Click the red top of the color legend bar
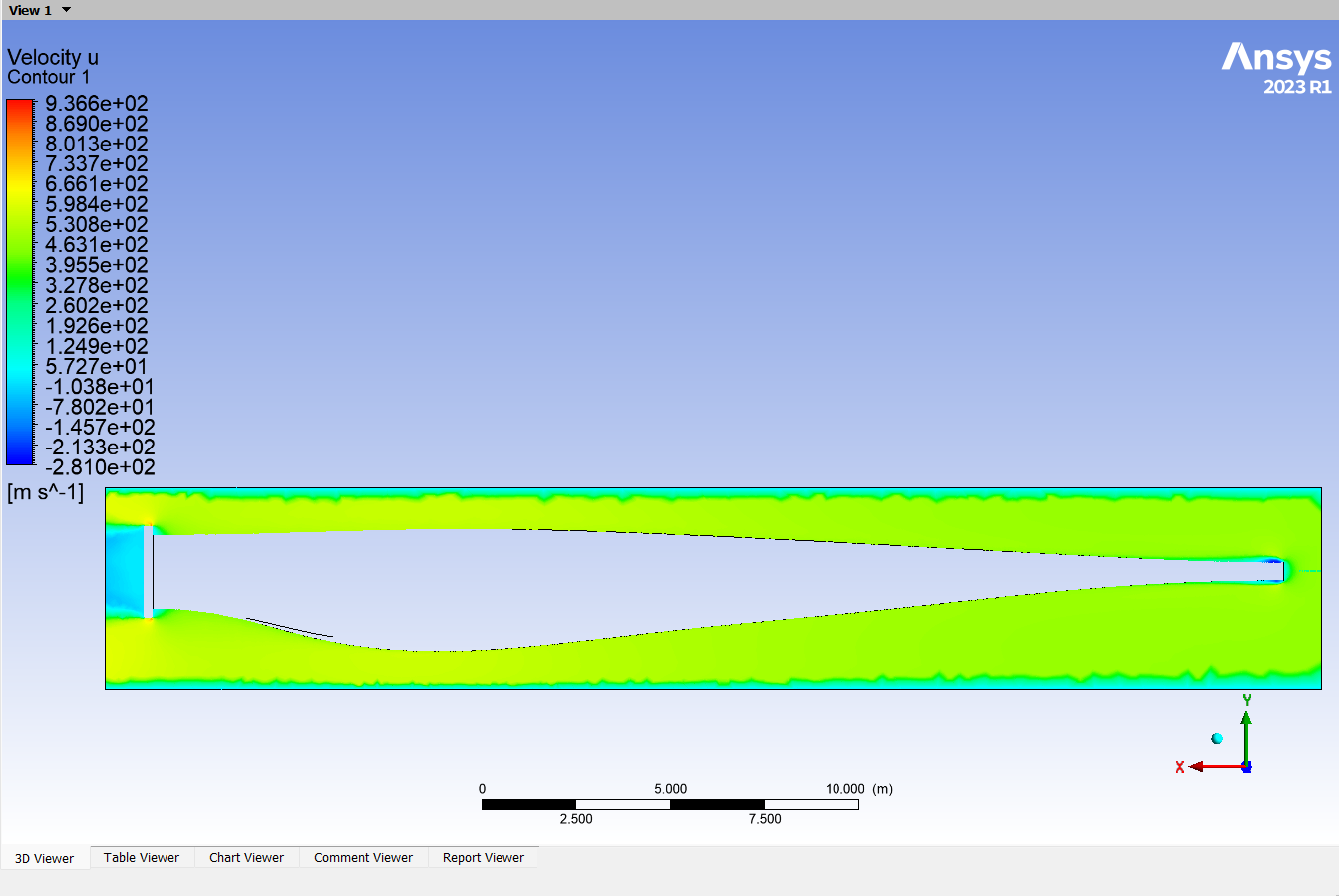Image resolution: width=1339 pixels, height=896 pixels. point(20,108)
